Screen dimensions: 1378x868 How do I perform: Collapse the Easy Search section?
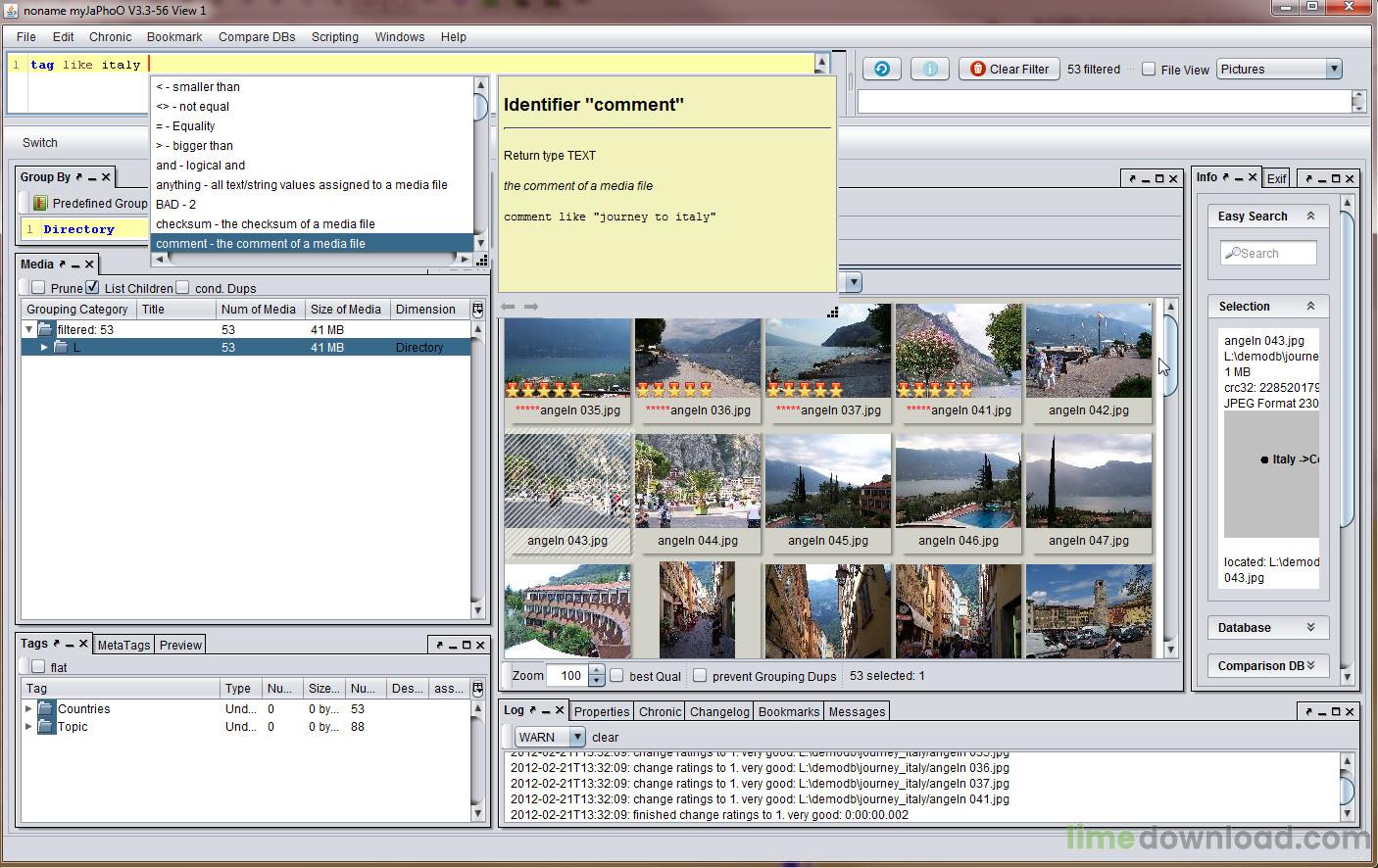coord(1310,216)
